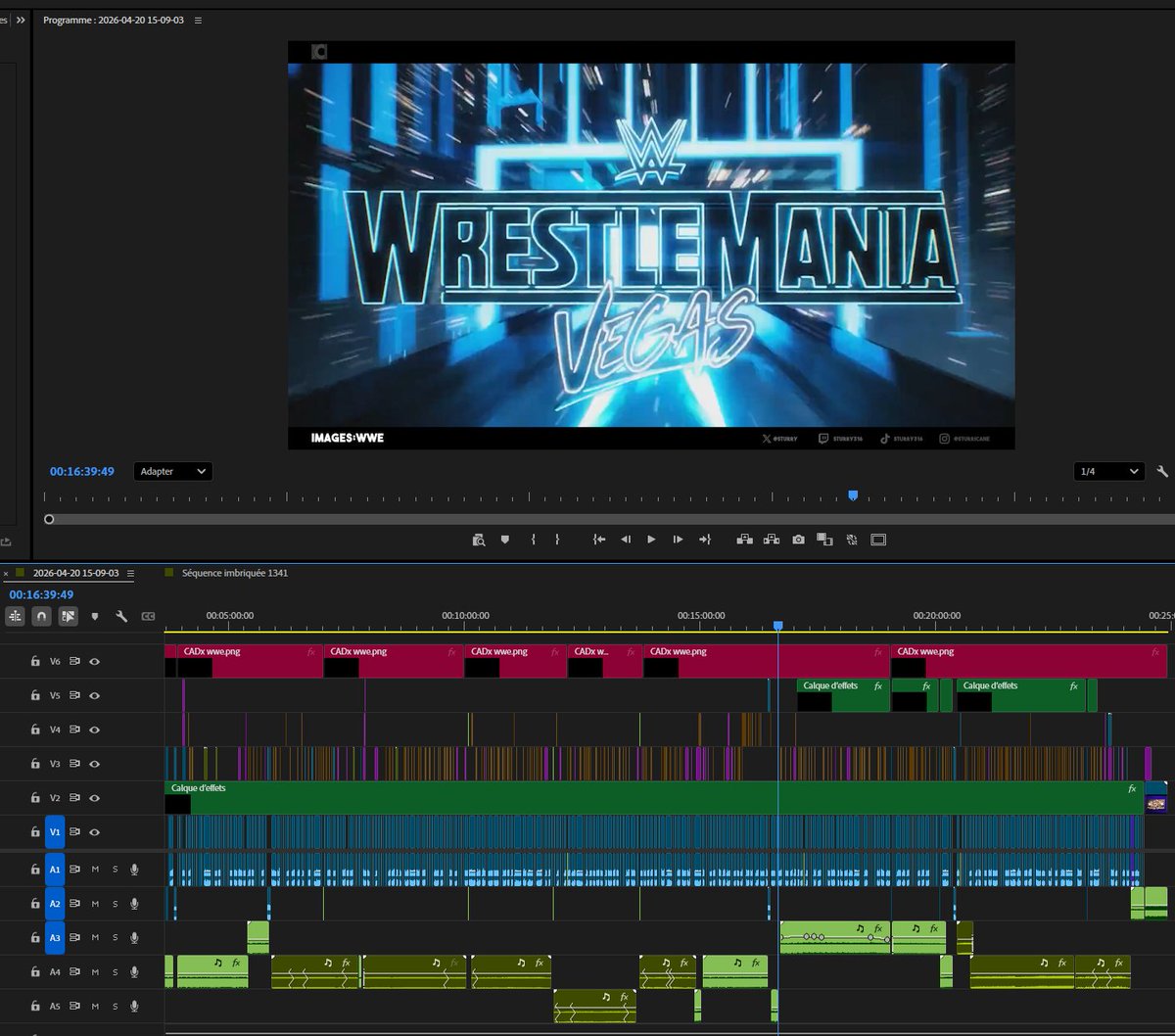
Task: Switch to sequence tab 2026-04-20 15-09-03
Action: point(75,573)
